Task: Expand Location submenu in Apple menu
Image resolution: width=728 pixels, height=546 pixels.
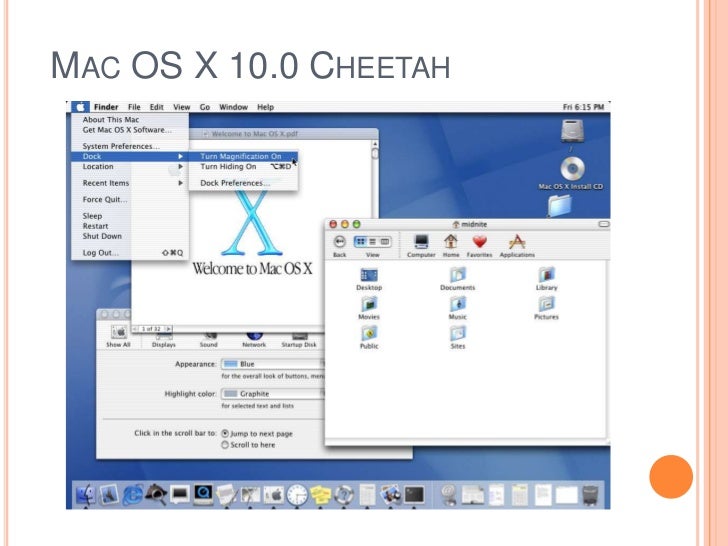Action: pos(130,166)
